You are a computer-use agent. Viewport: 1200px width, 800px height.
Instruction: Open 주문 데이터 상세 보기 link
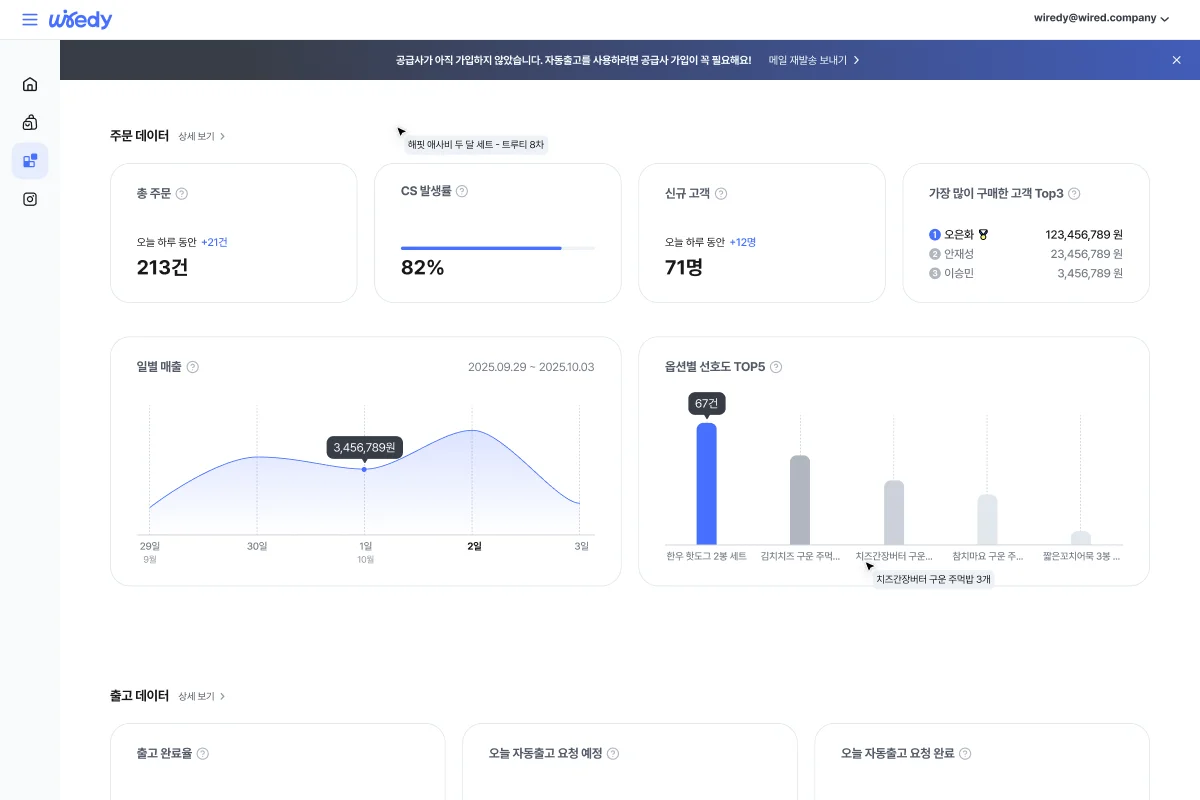coord(201,136)
